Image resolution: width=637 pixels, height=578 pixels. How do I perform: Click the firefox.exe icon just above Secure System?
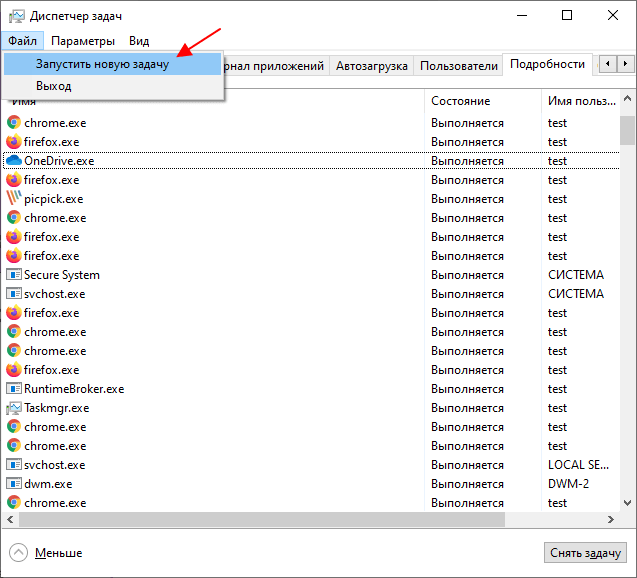coord(14,255)
